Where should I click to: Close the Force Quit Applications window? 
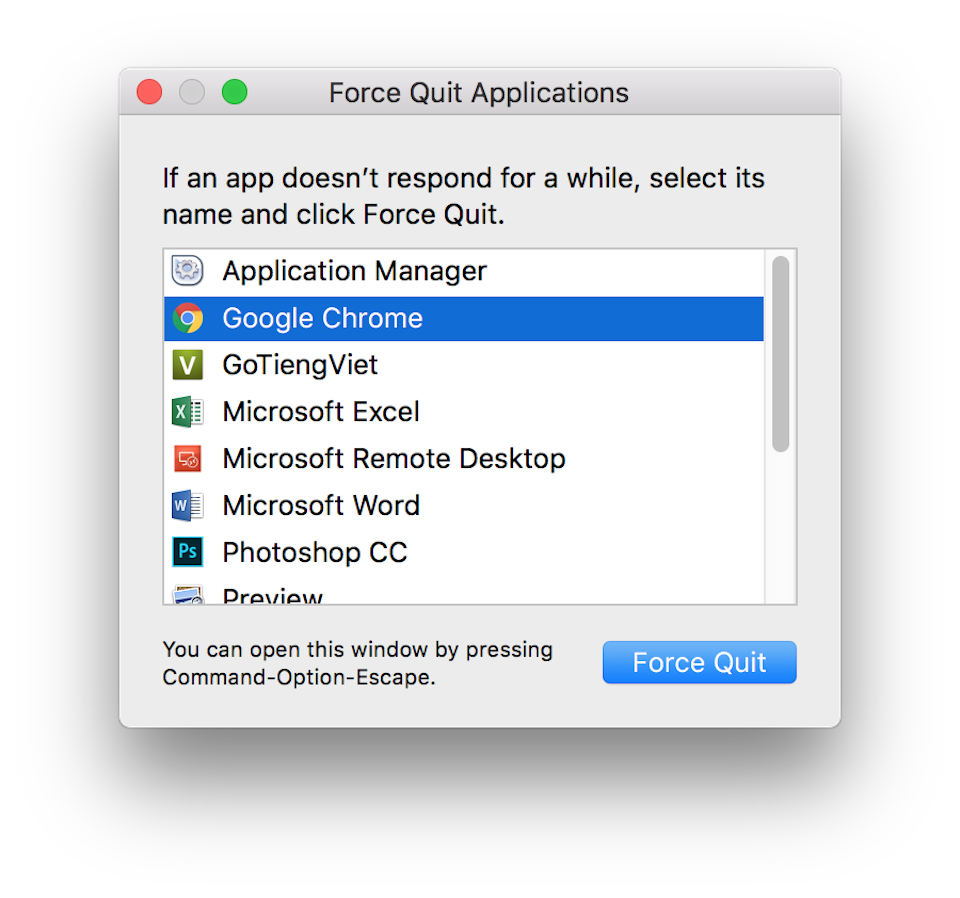(x=149, y=93)
